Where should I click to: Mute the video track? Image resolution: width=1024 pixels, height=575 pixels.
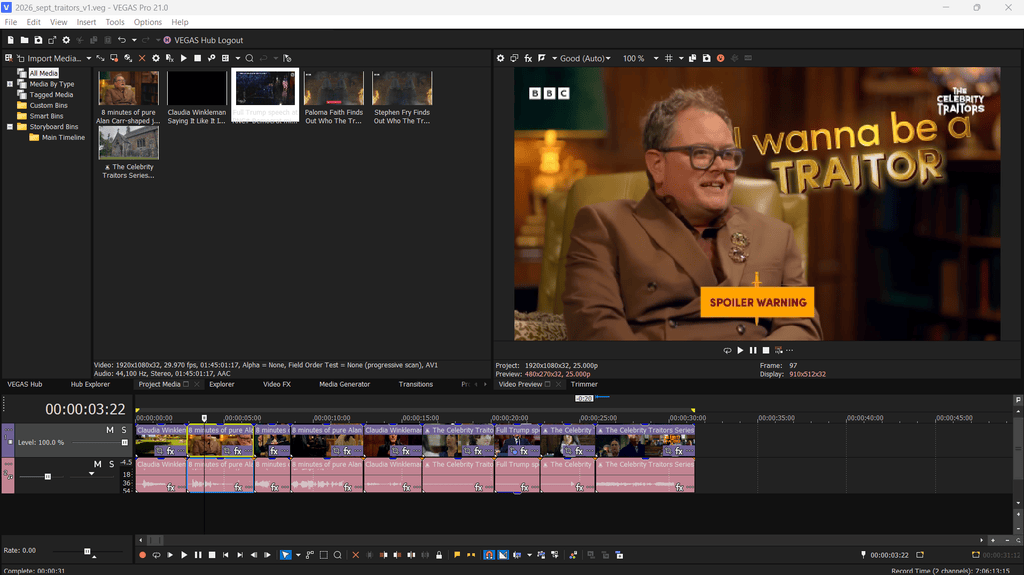(x=110, y=430)
